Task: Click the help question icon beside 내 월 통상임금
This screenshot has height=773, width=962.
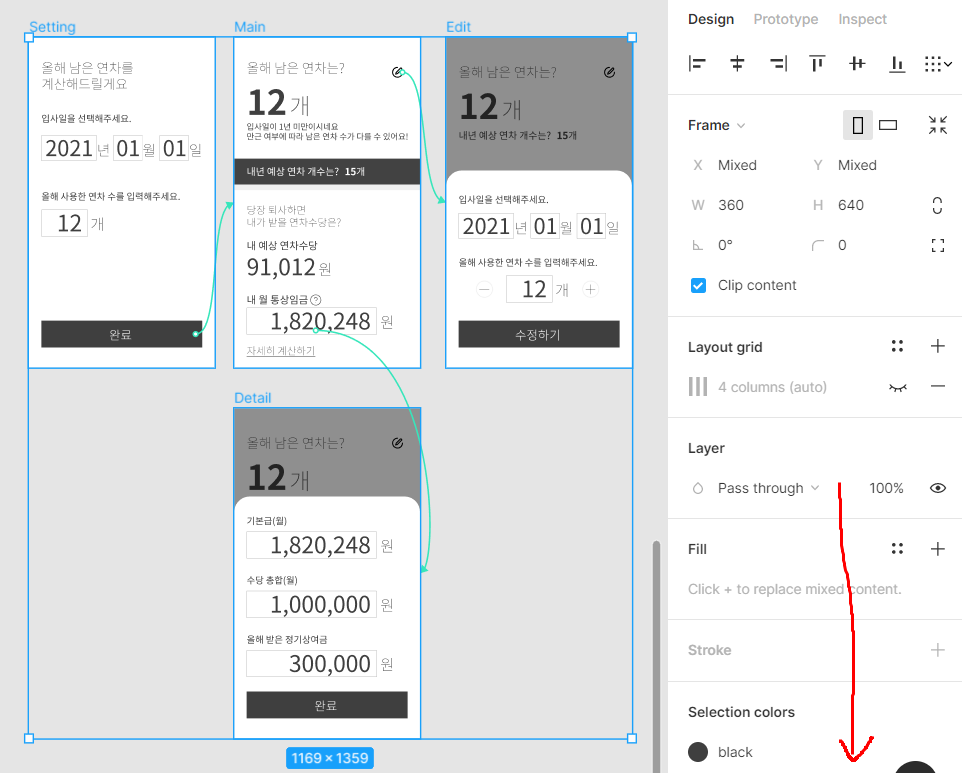Action: tap(315, 300)
